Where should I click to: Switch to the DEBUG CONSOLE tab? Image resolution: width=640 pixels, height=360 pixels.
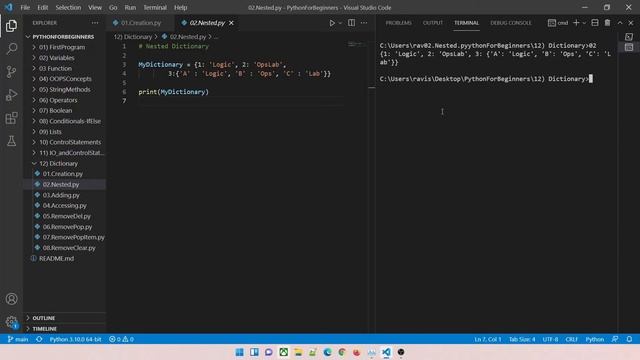511,23
